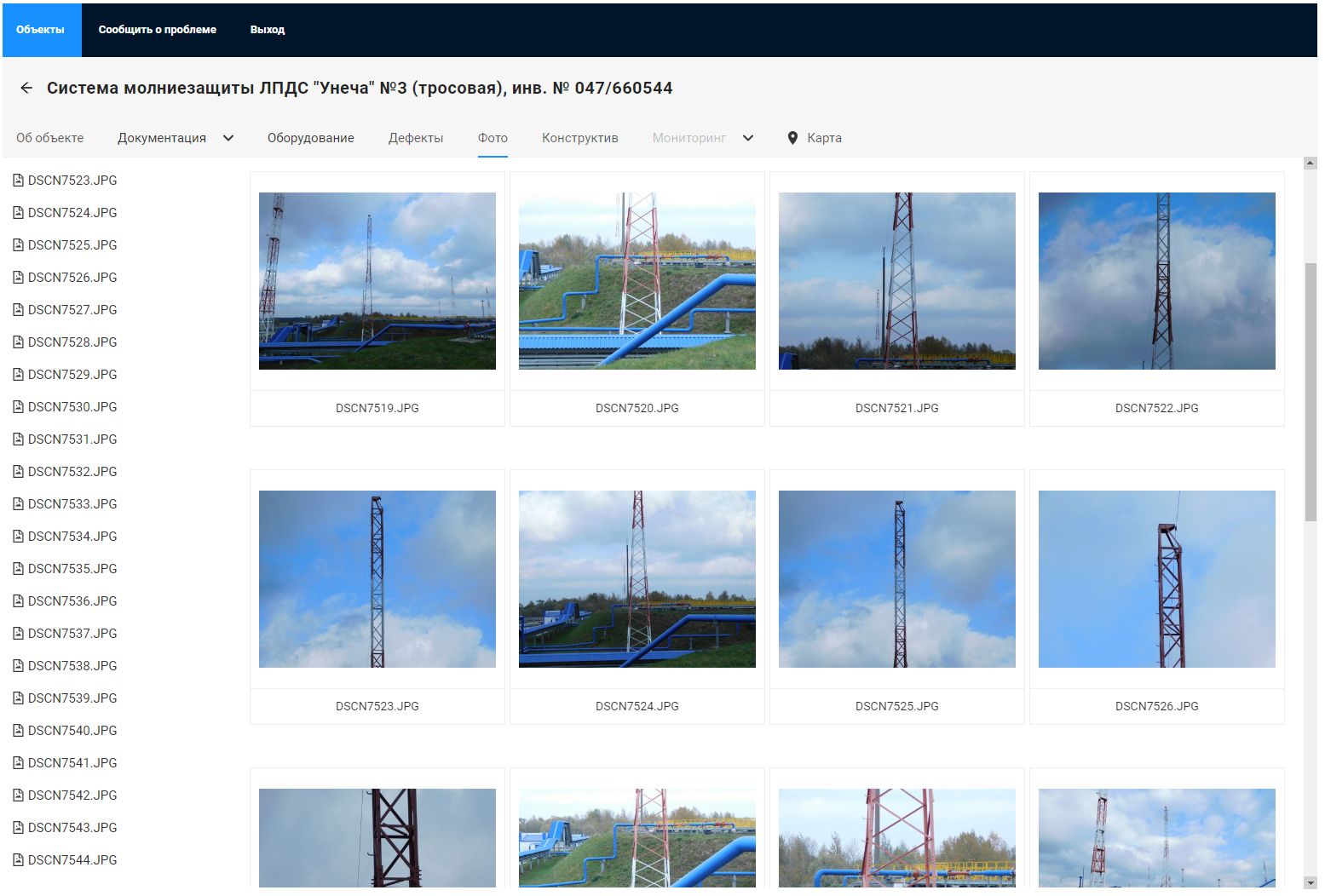Open thumbnail of DSCN7519.JPG

tap(377, 281)
